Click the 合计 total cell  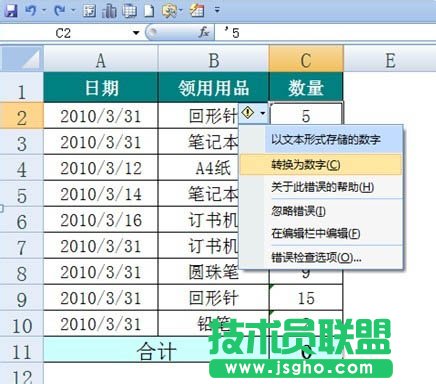pos(156,350)
